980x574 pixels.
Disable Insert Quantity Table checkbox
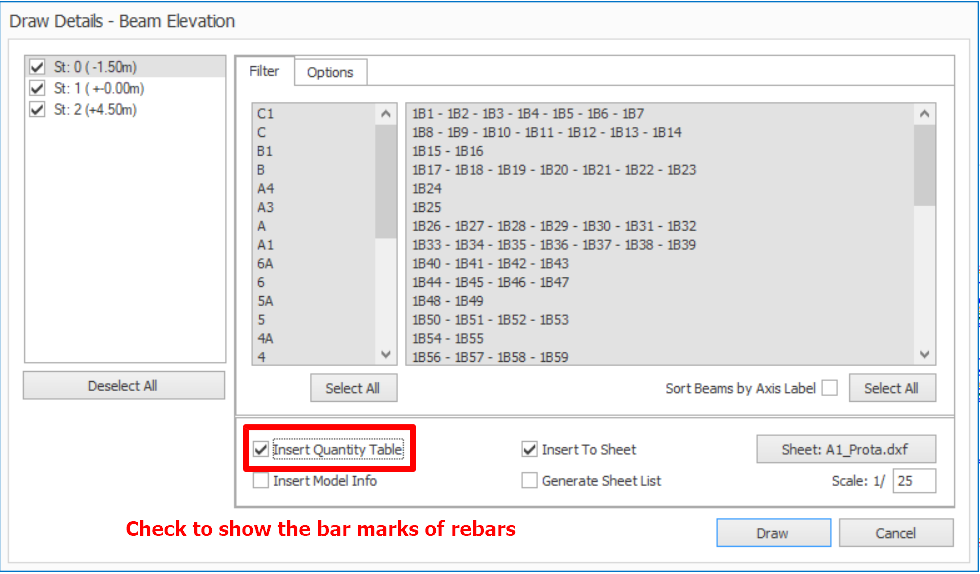point(261,450)
